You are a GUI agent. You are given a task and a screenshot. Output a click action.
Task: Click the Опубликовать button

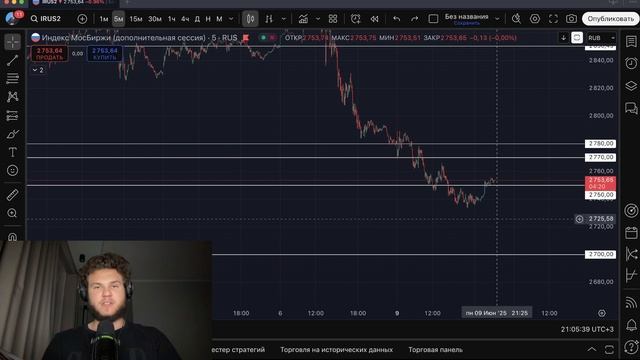point(611,19)
